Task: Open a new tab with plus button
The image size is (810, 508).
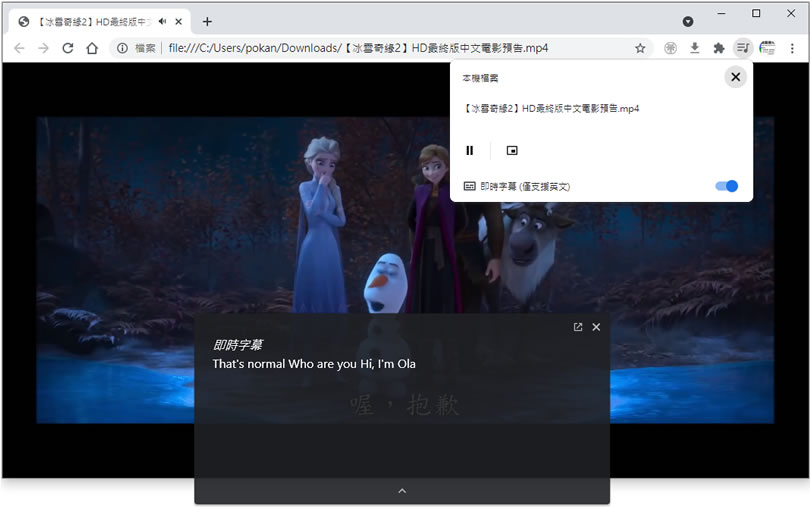Action: click(x=207, y=21)
